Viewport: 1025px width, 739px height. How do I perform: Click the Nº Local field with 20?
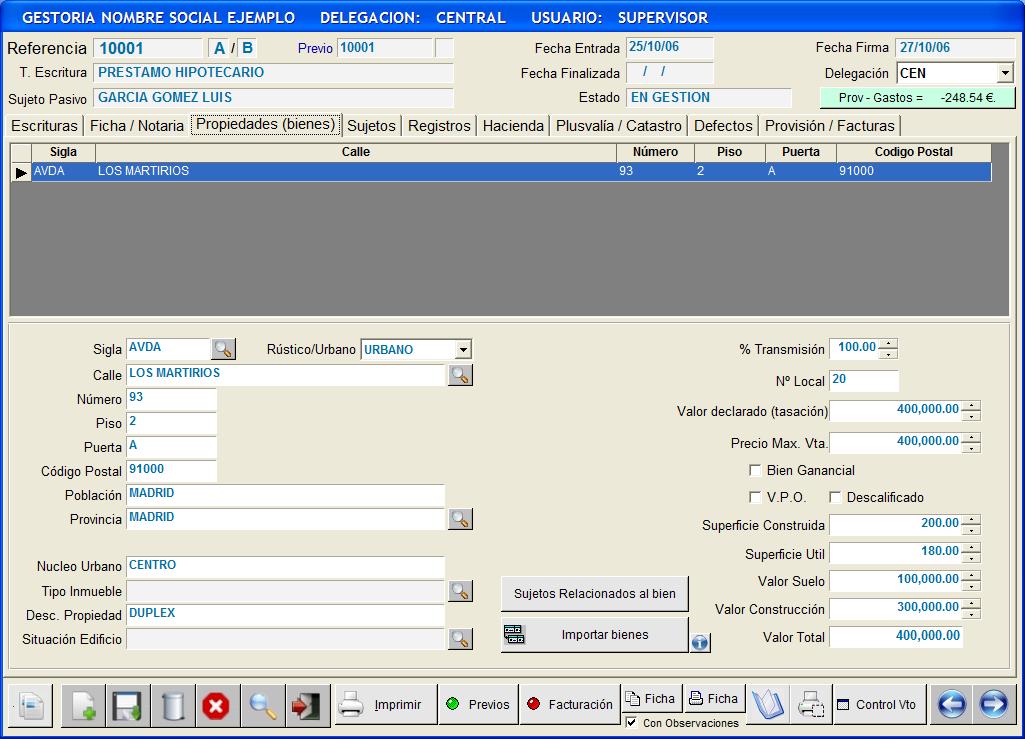coord(864,381)
